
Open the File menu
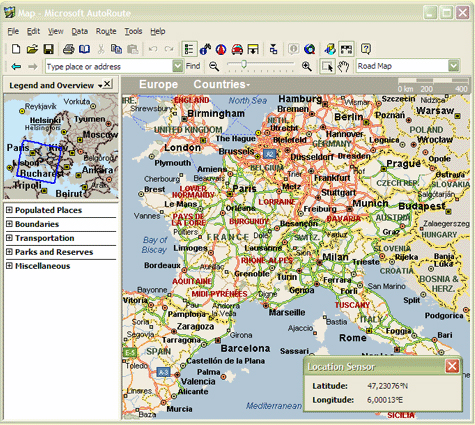click(13, 31)
